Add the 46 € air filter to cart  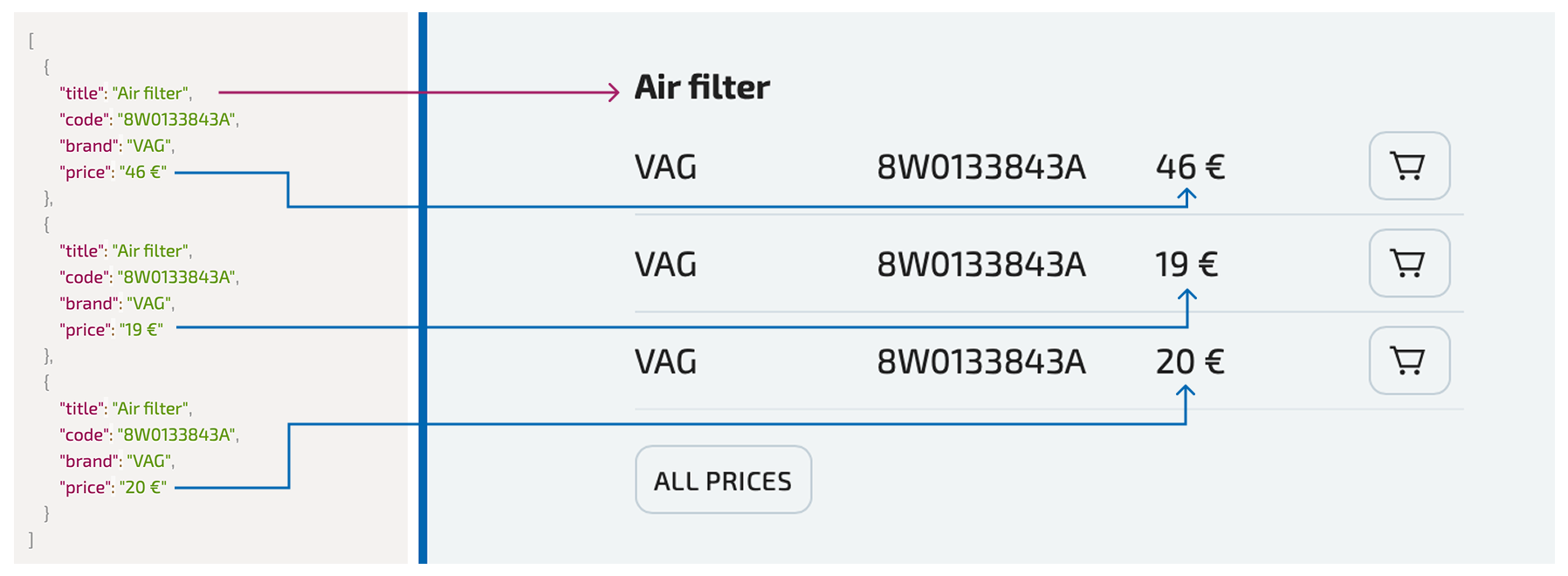click(x=1409, y=166)
